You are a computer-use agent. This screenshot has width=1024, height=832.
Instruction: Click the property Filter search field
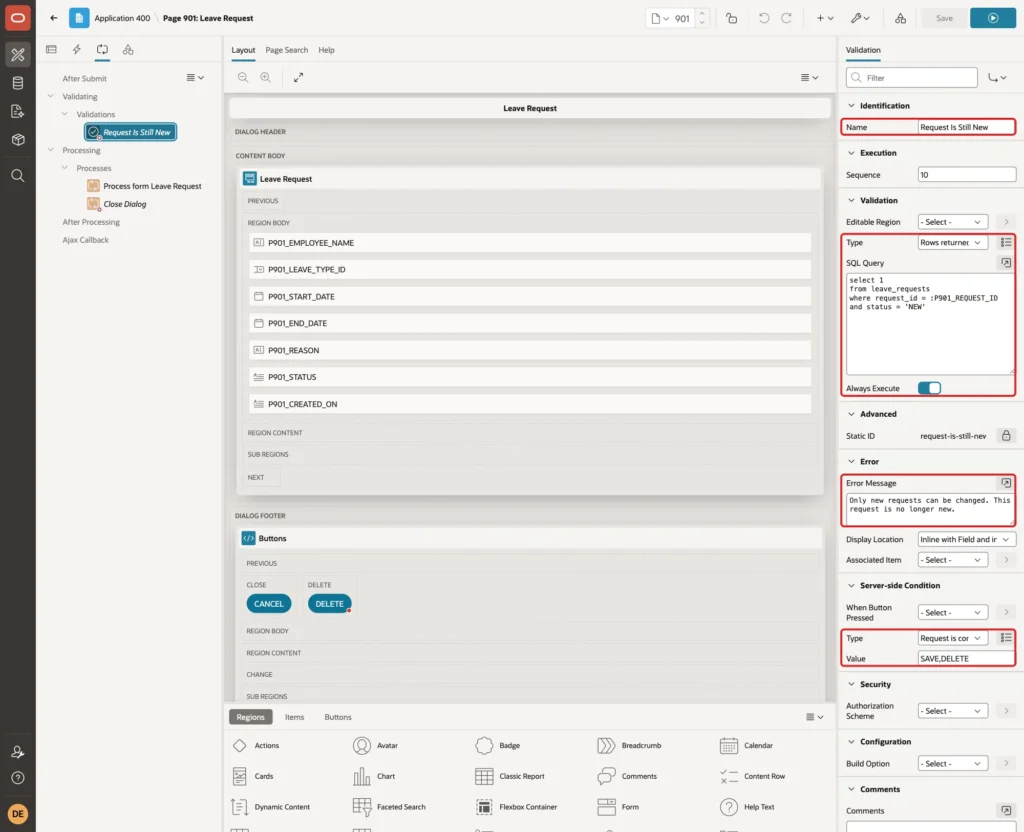(x=911, y=78)
